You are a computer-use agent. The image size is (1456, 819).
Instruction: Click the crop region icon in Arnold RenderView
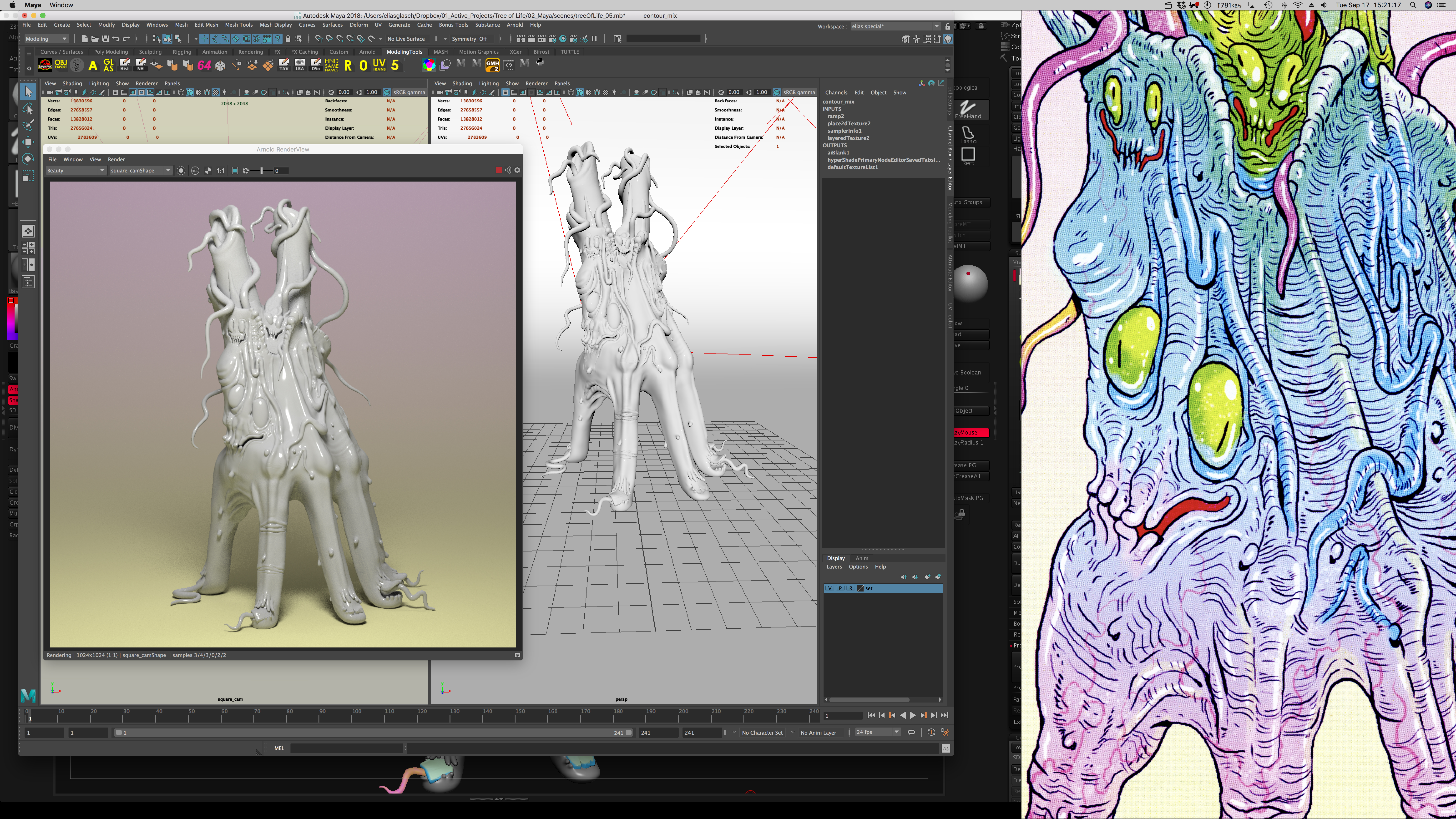235,170
